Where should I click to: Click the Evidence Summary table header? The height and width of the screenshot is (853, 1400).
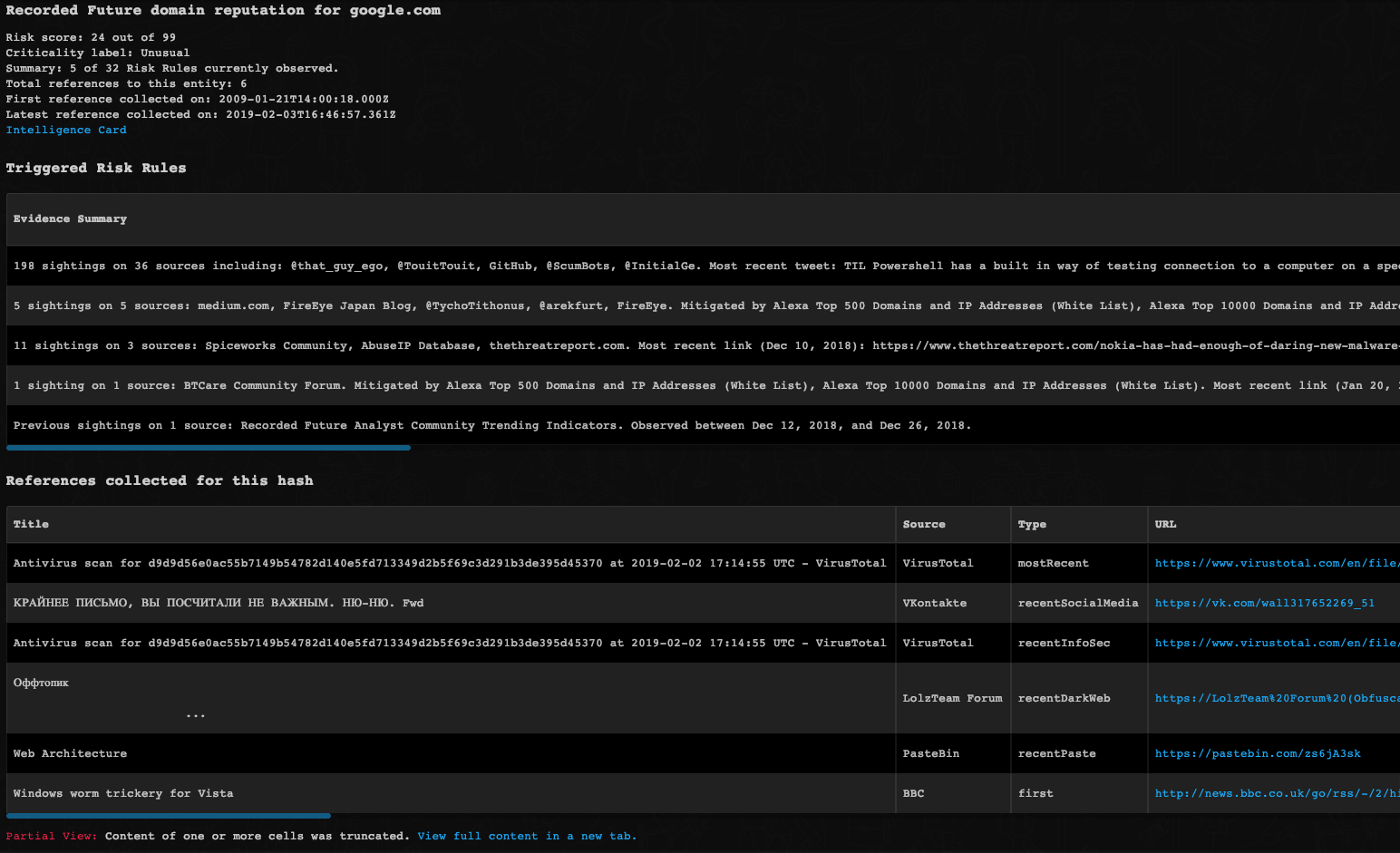coord(70,219)
